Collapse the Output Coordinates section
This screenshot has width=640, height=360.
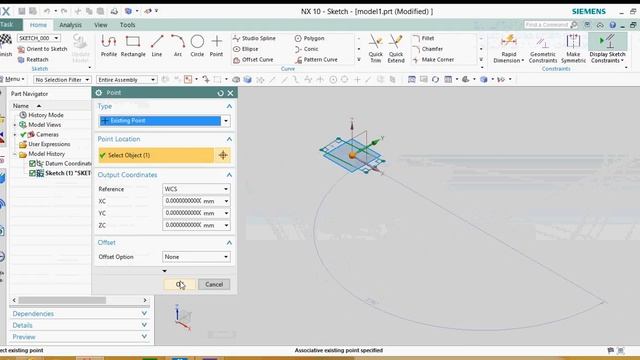point(229,175)
